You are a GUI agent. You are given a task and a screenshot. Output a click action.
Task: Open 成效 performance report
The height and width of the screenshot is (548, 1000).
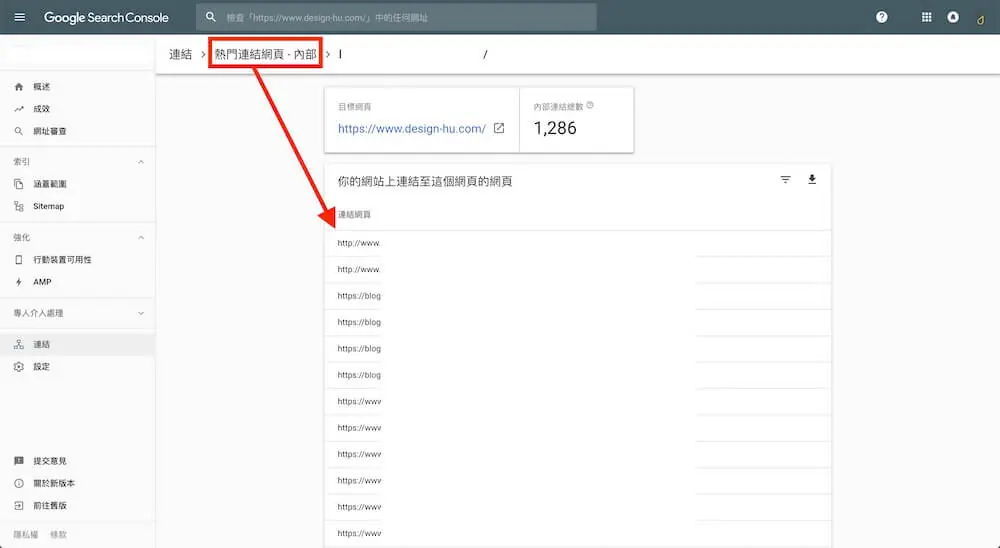(41, 109)
